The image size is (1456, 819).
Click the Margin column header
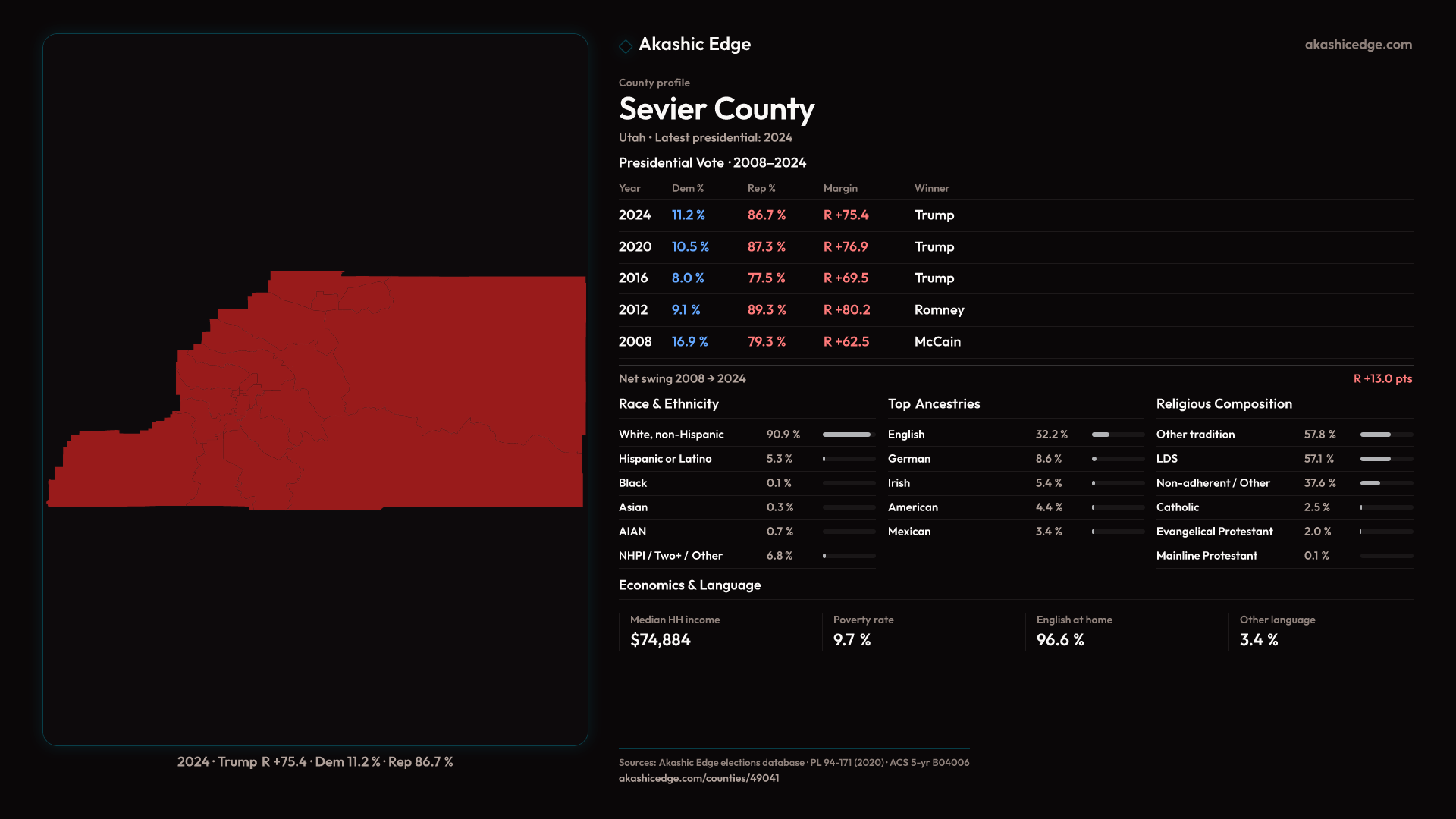pos(840,188)
